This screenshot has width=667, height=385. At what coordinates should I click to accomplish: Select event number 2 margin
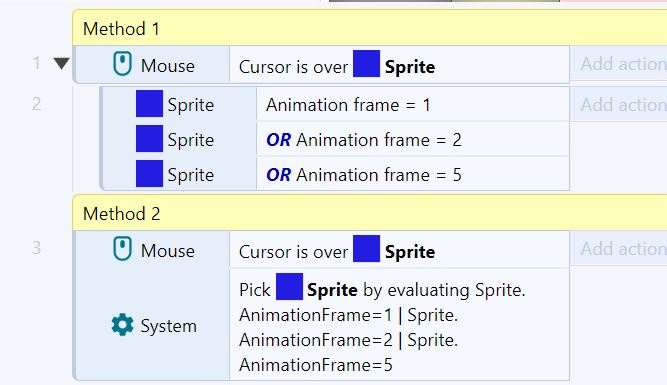coord(37,104)
